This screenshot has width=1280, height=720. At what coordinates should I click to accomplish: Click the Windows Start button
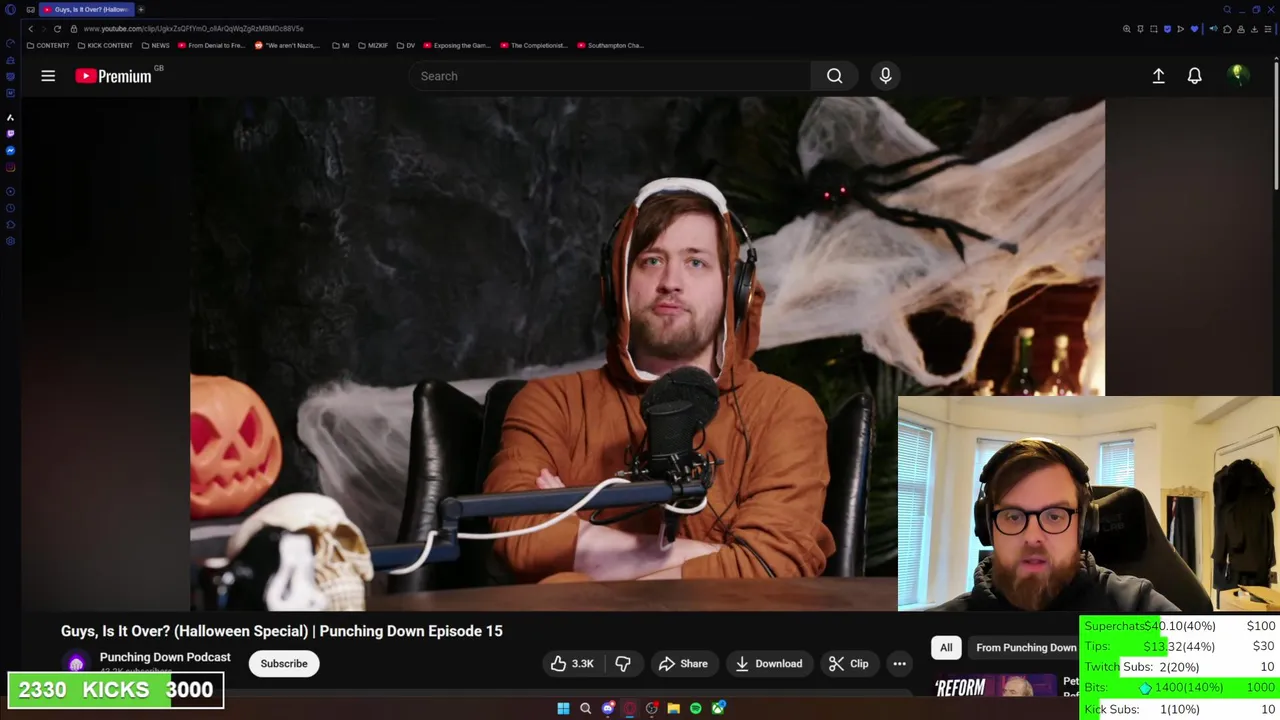coord(563,708)
